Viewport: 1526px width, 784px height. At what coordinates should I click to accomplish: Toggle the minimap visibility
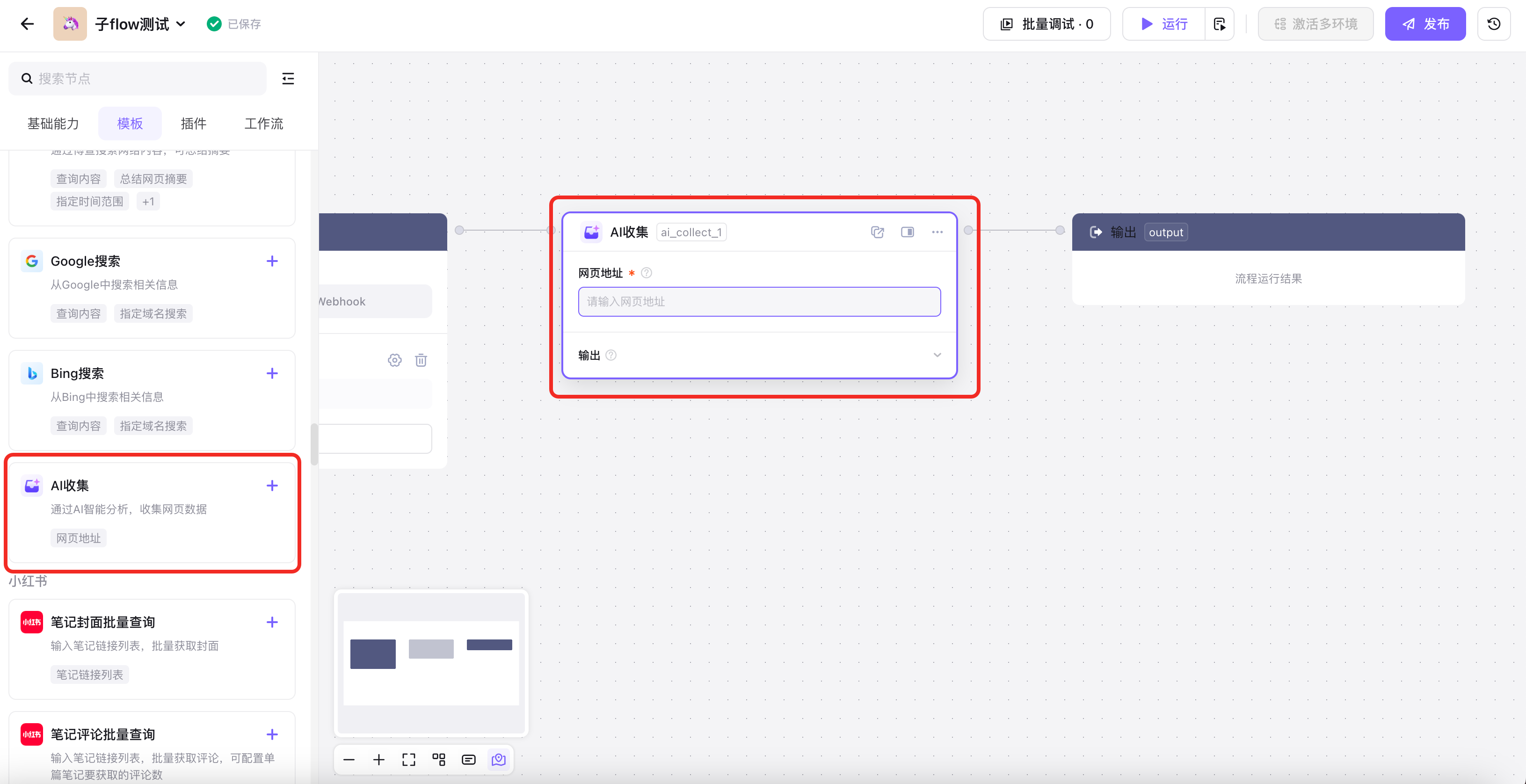499,760
